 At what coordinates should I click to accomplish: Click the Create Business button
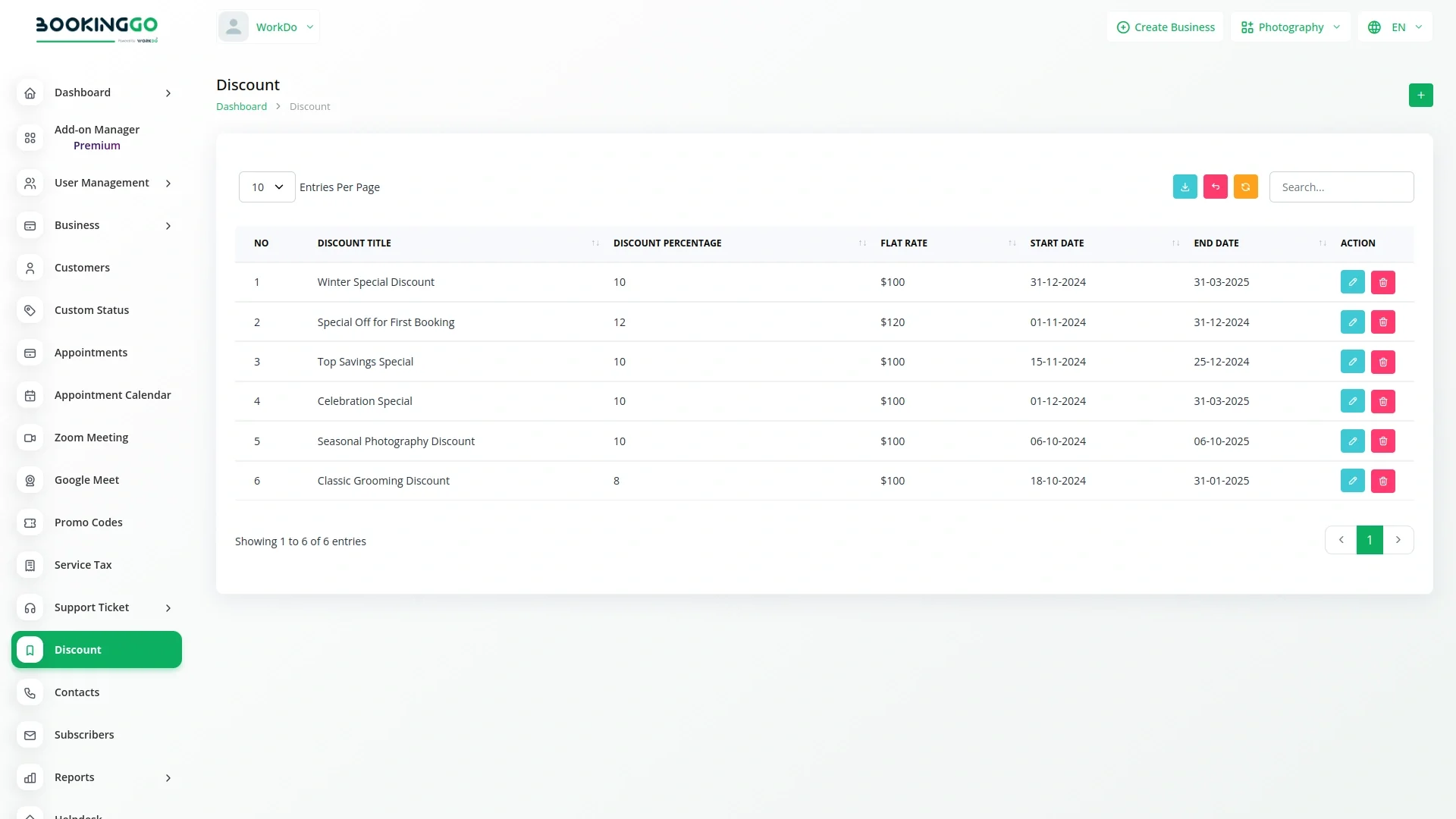[1166, 27]
